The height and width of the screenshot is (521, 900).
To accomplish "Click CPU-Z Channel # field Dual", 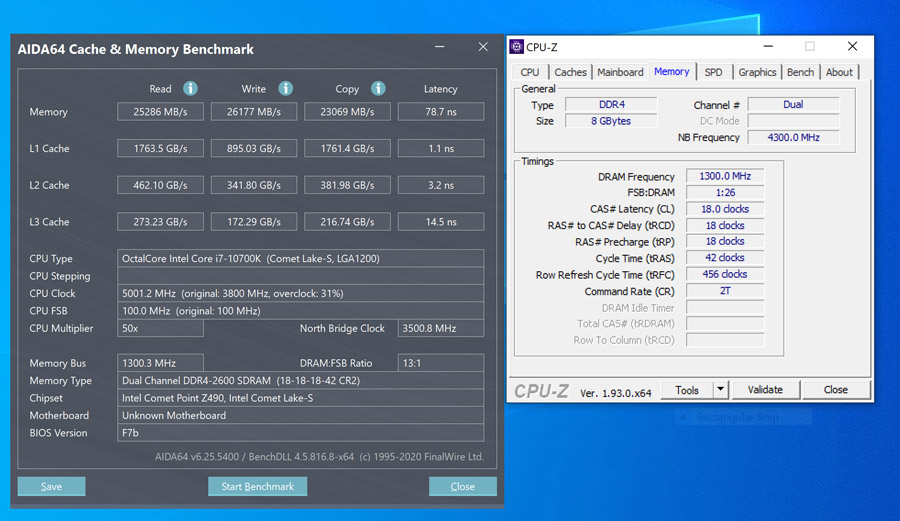I will click(793, 104).
